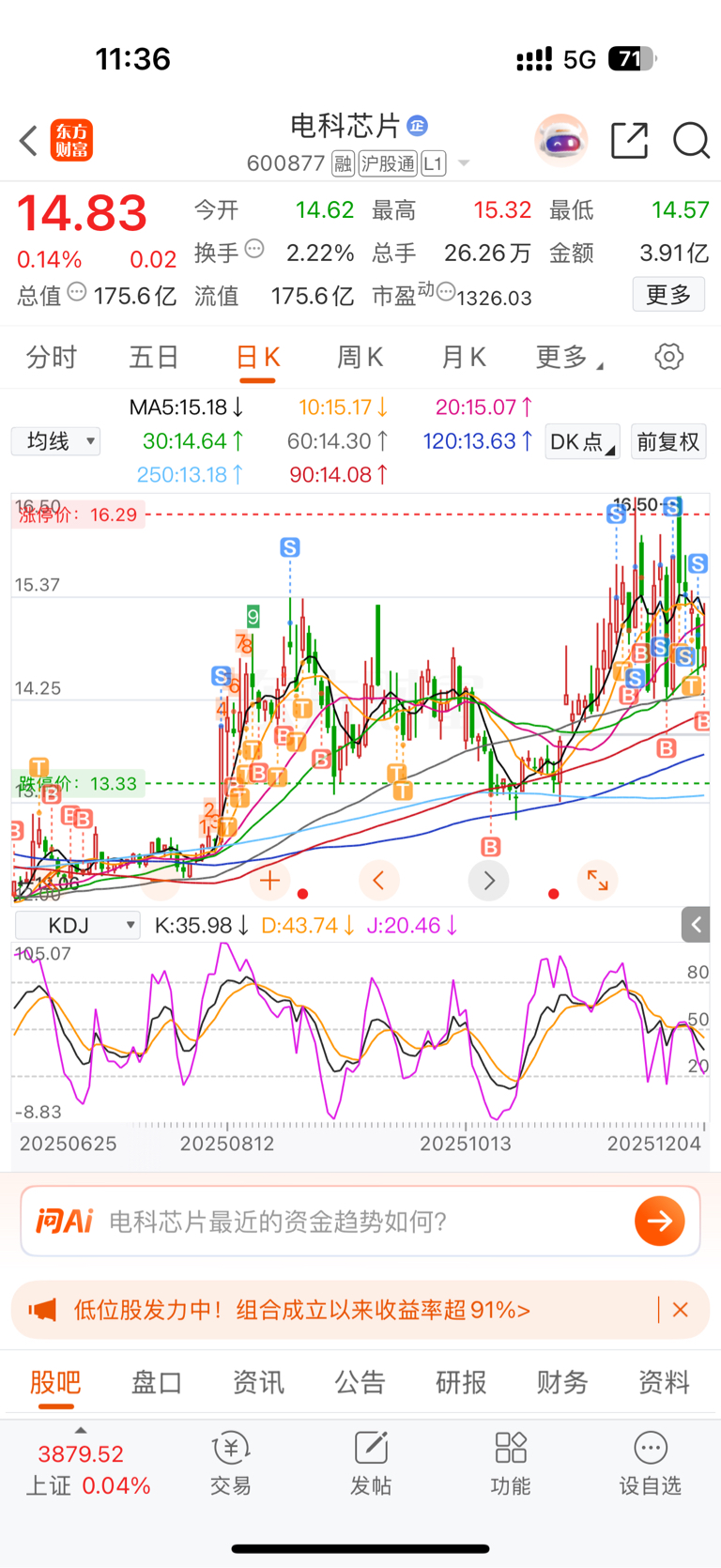Select the 日K chart tab
The height and width of the screenshot is (1568, 721).
(x=257, y=358)
